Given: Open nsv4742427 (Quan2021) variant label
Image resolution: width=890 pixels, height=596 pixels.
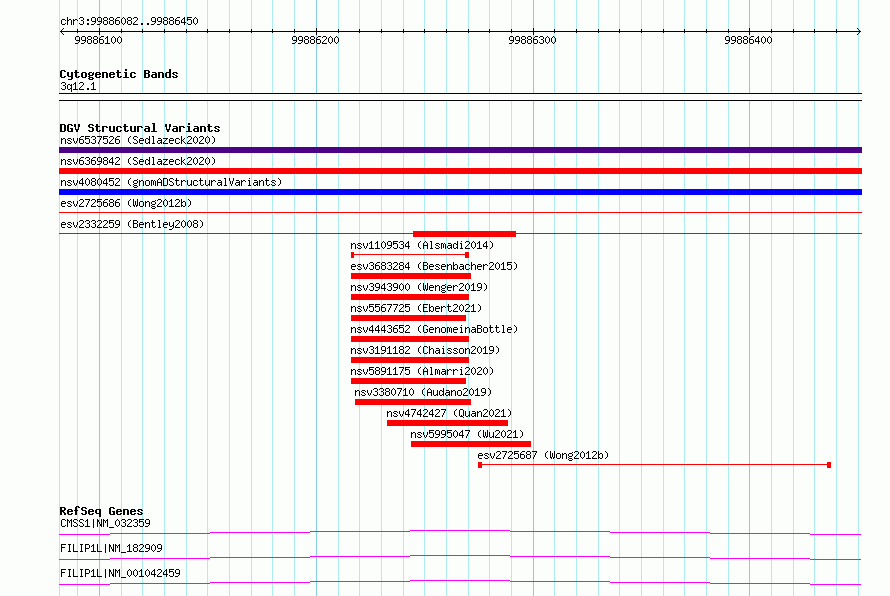Looking at the screenshot, I should [x=449, y=413].
